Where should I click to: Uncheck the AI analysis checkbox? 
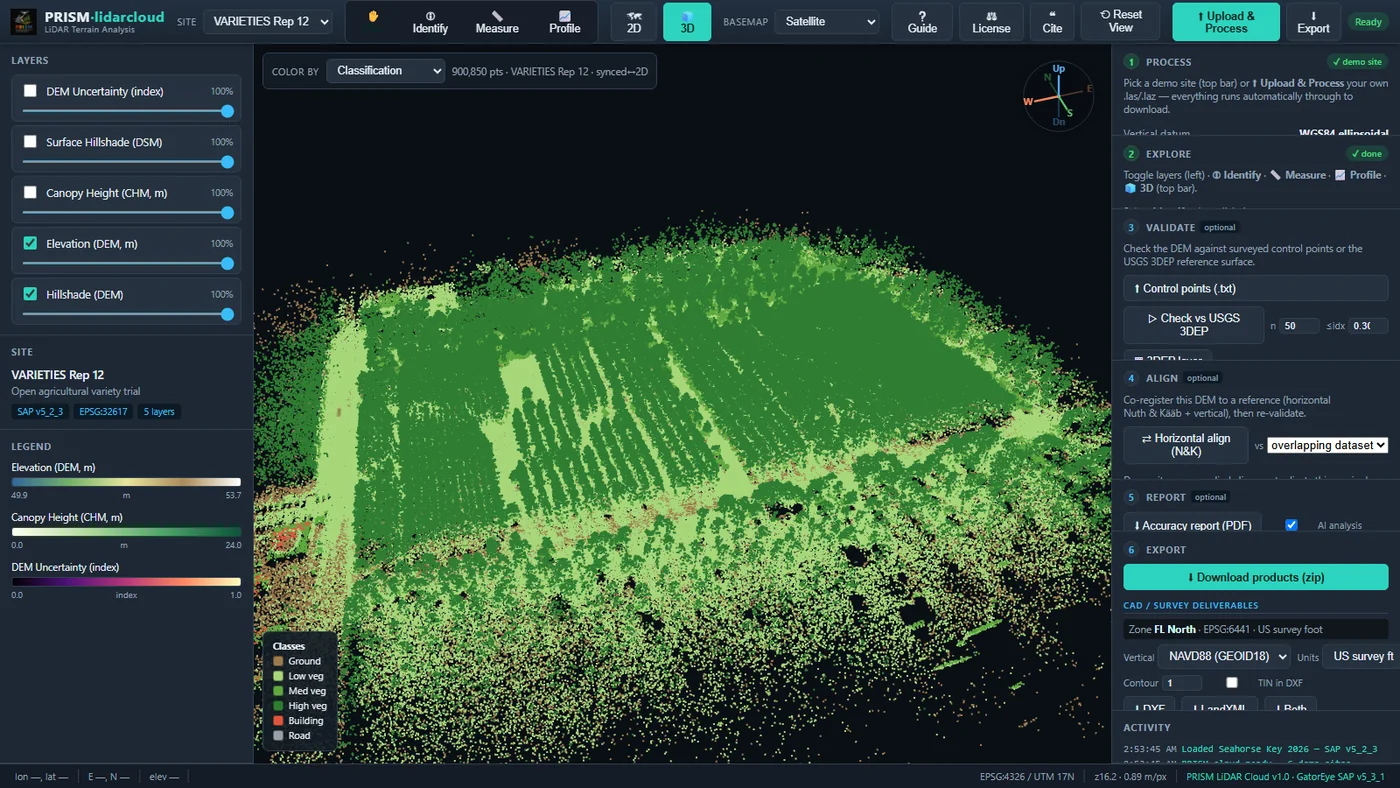pyautogui.click(x=1291, y=525)
